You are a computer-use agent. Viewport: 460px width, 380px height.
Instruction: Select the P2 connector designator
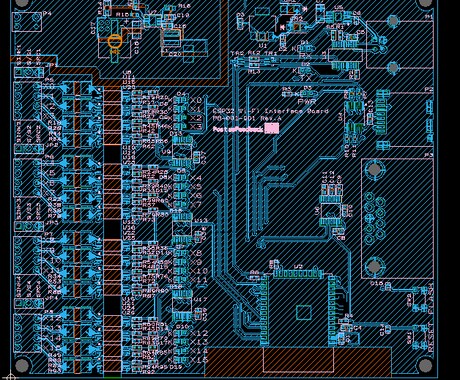click(429, 90)
